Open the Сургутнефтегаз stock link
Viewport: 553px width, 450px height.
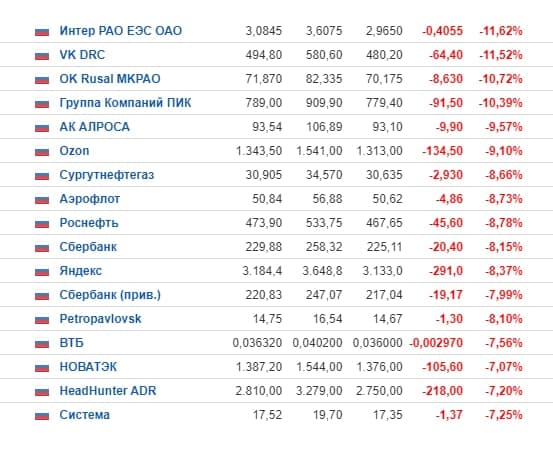[107, 175]
